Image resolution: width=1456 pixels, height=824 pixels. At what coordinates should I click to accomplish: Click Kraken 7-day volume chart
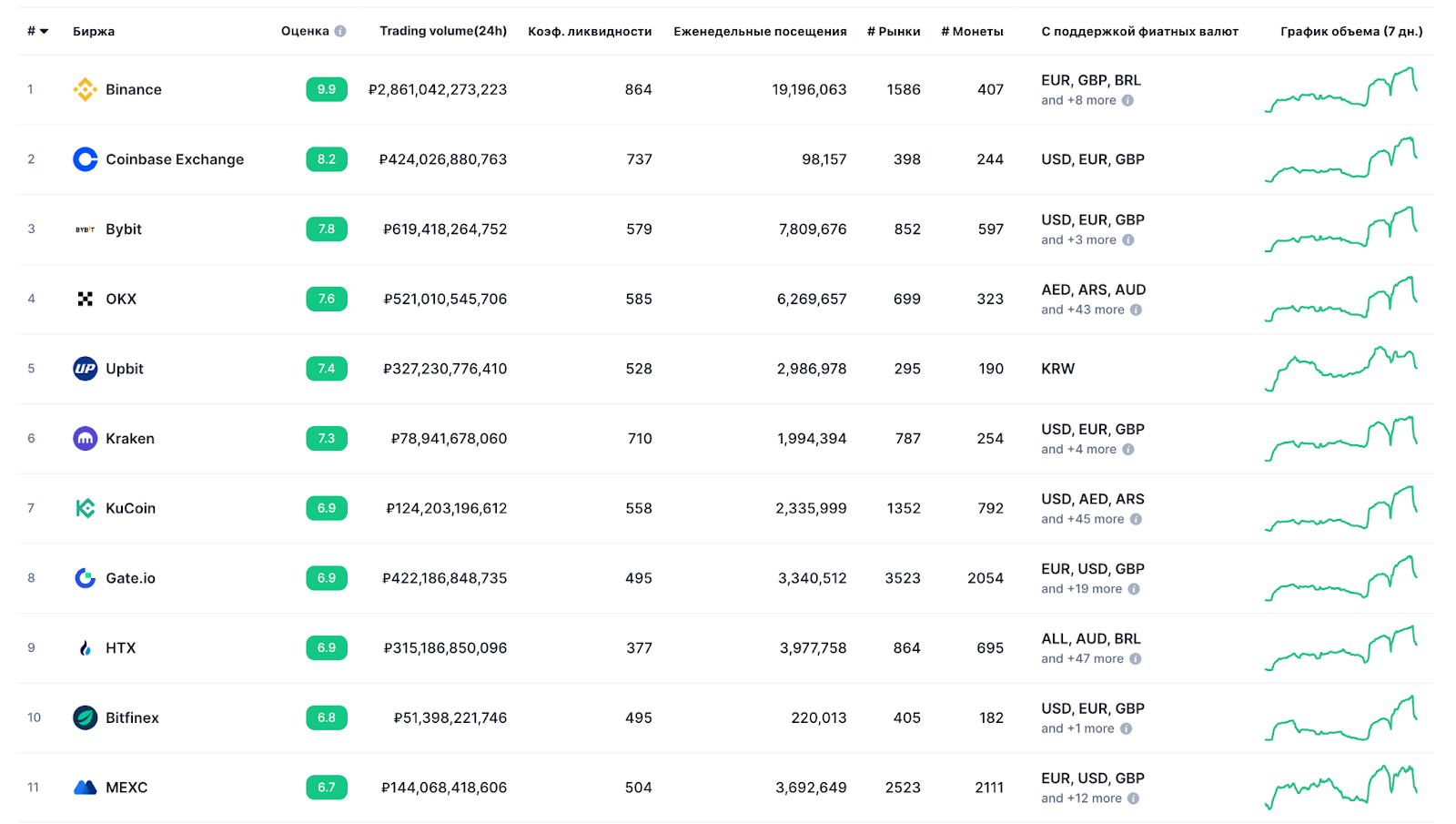click(x=1341, y=439)
